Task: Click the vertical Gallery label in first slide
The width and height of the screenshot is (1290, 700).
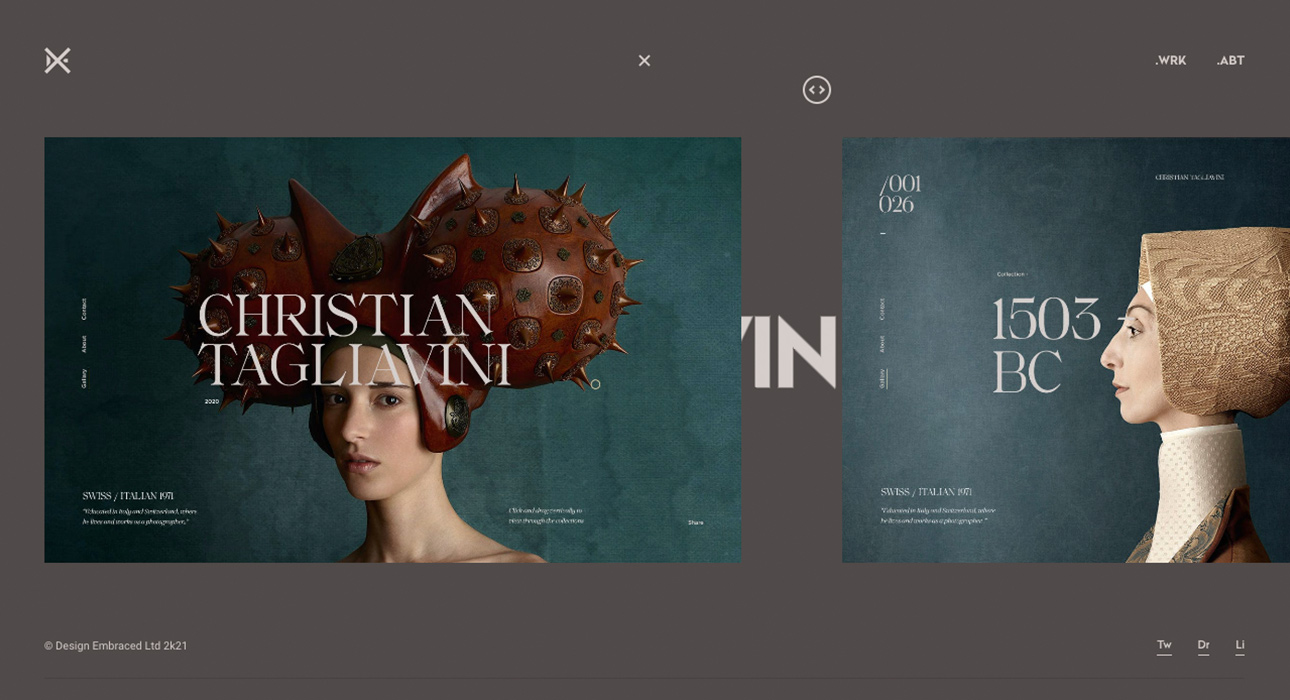Action: [84, 378]
